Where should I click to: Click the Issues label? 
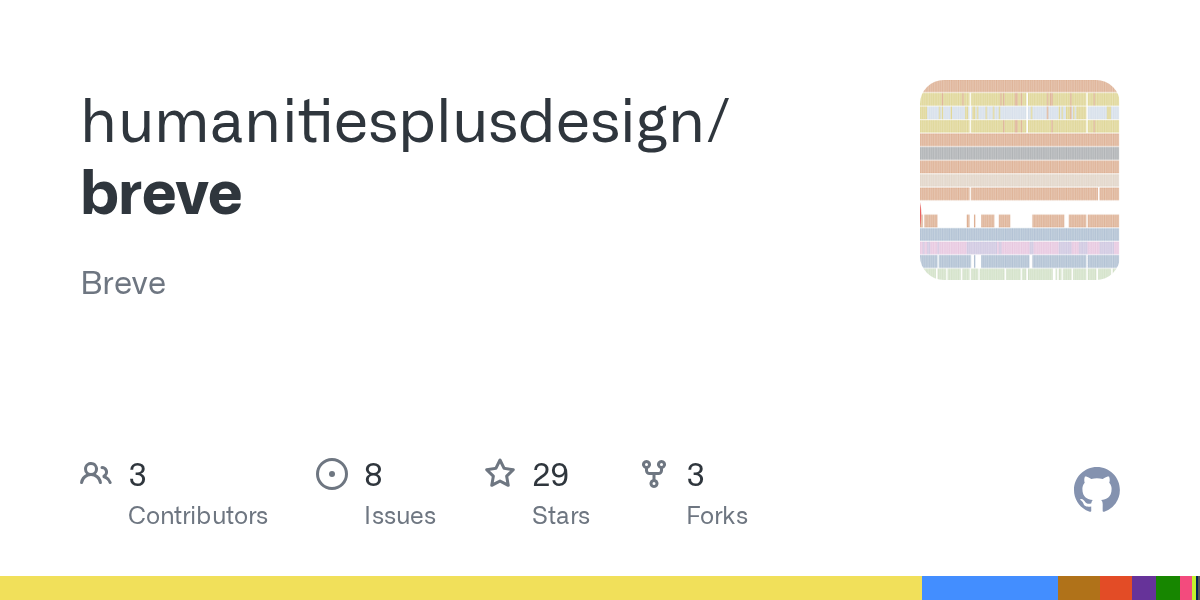pos(400,516)
